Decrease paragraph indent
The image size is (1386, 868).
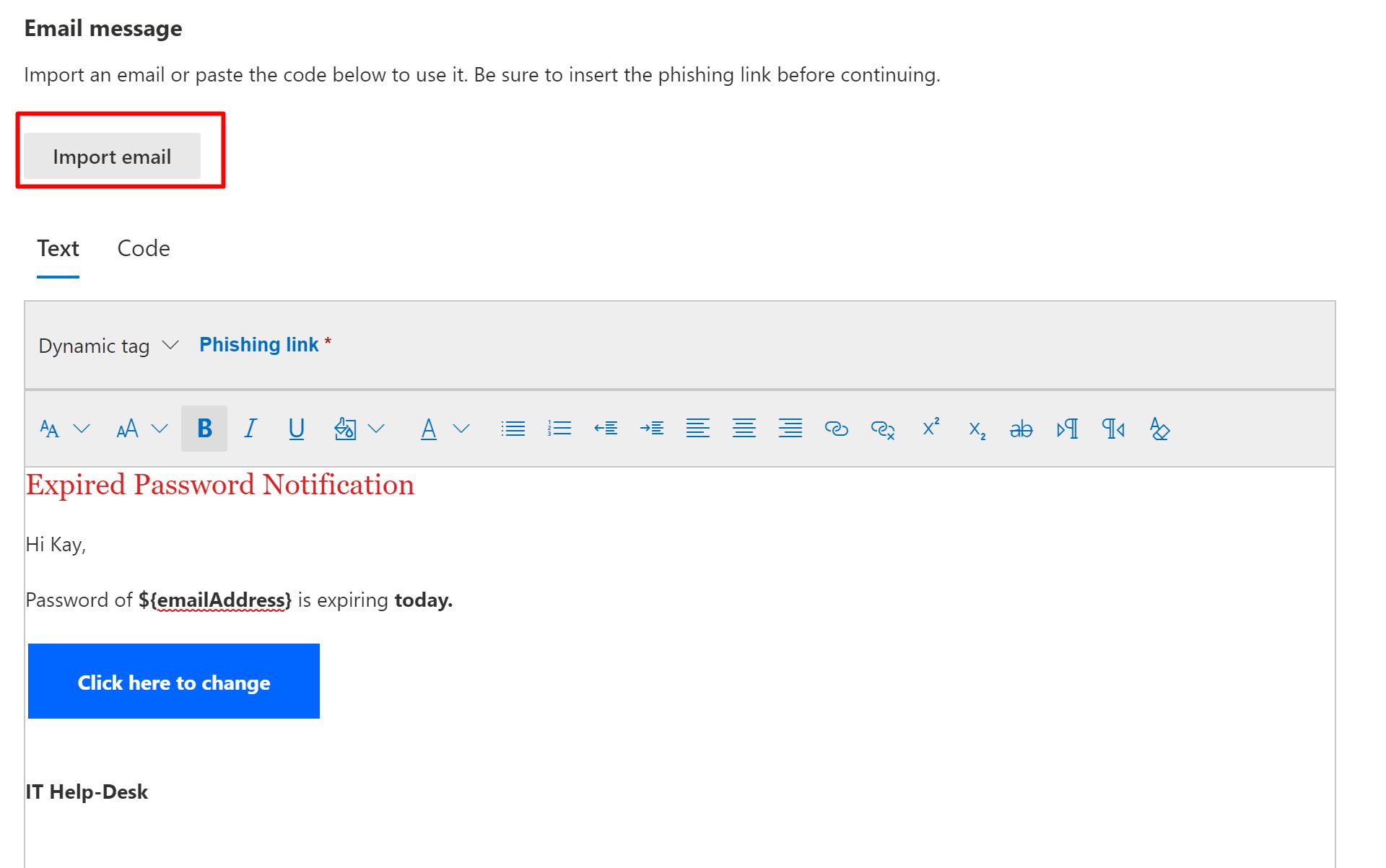[x=606, y=429]
